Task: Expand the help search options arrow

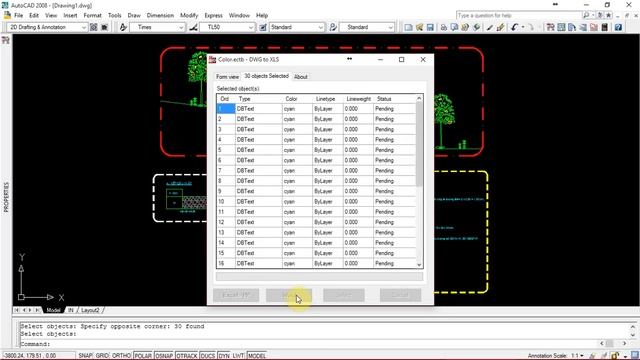Action: [x=593, y=15]
